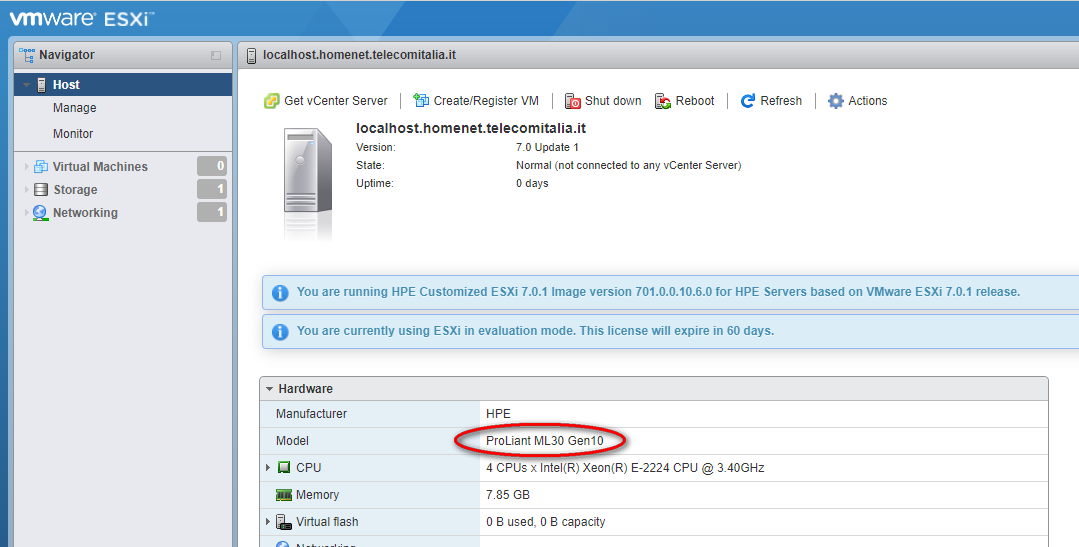Click the Reboot icon
Viewport: 1079px width, 547px height.
[663, 101]
